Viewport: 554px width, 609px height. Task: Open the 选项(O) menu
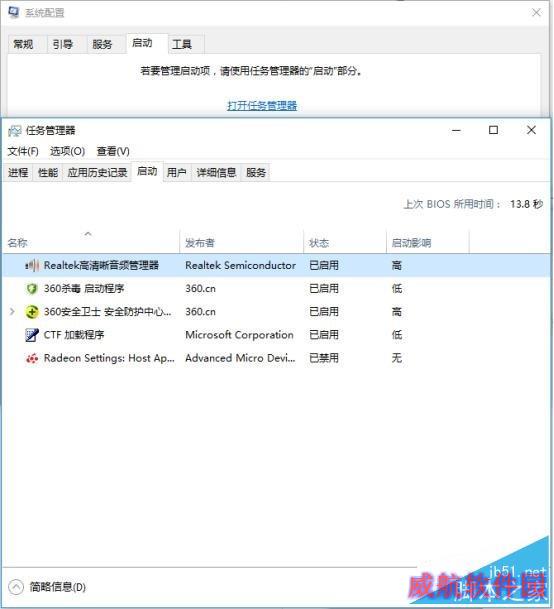(67, 151)
